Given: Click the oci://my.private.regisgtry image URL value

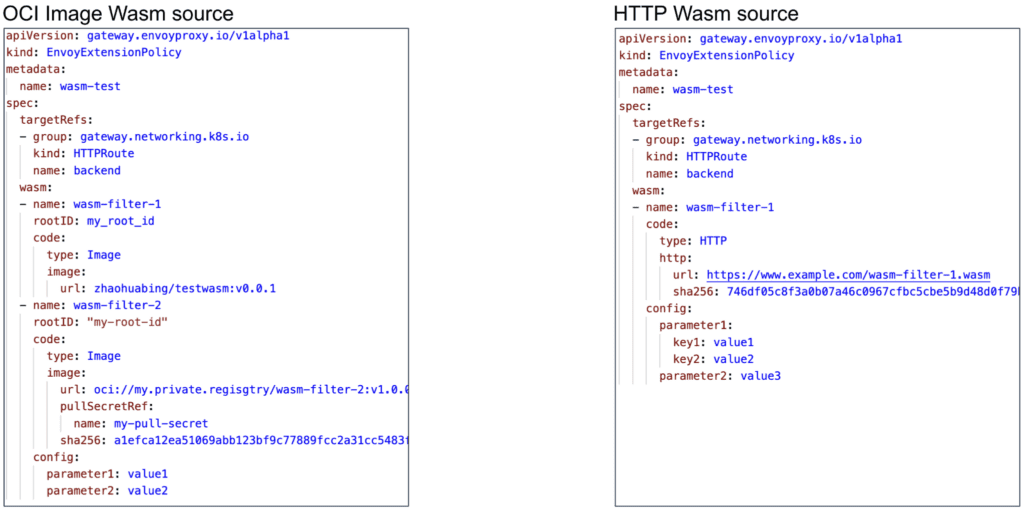Looking at the screenshot, I should click(246, 389).
